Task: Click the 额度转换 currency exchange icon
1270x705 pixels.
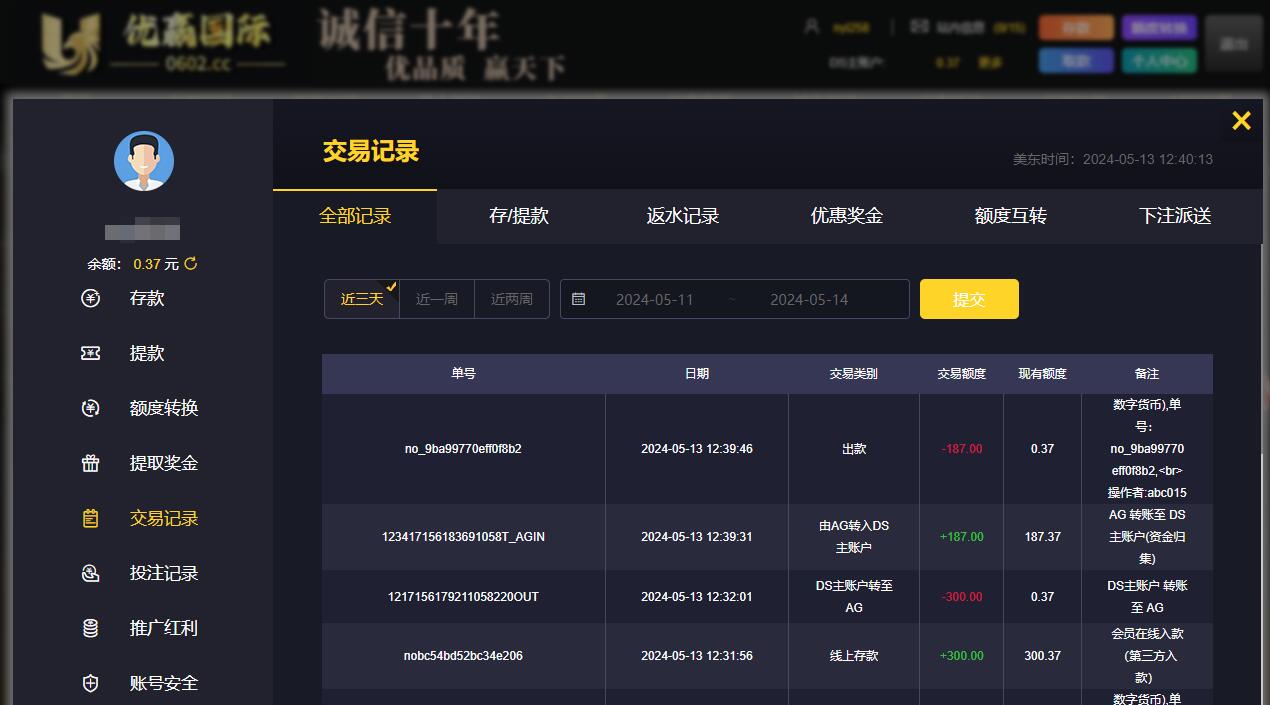Action: click(x=91, y=408)
